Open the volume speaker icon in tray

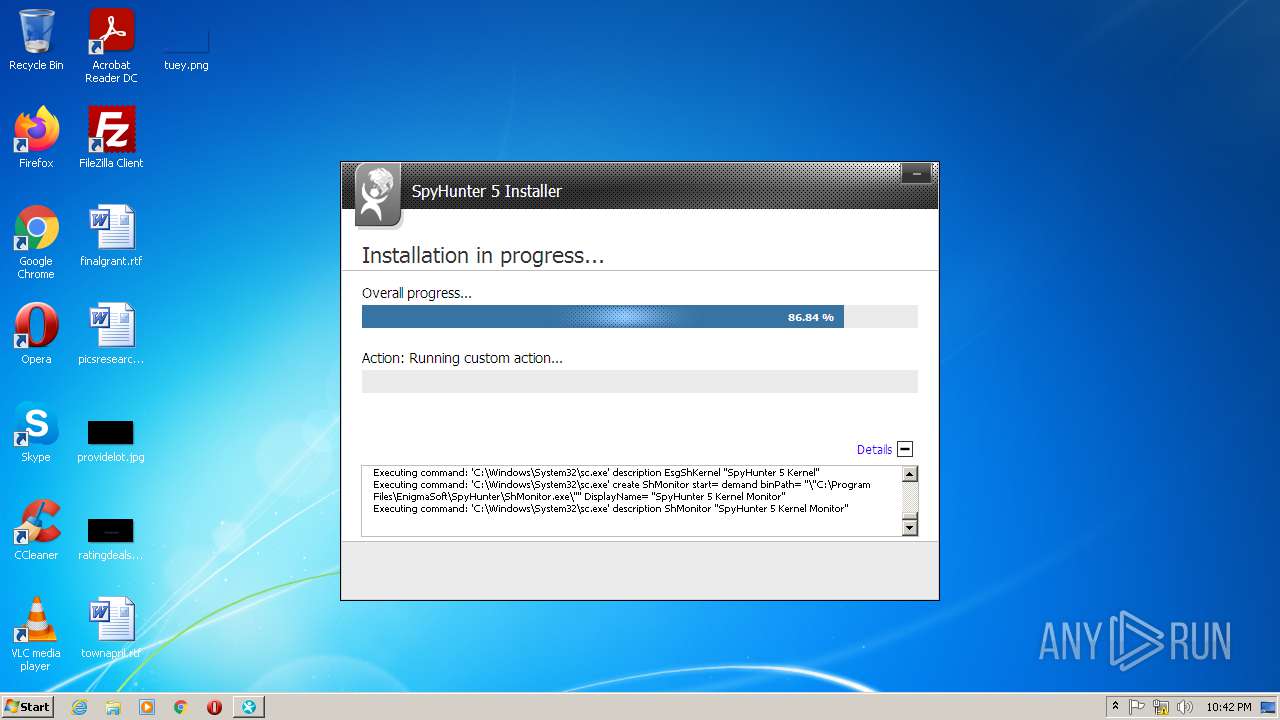point(1185,707)
